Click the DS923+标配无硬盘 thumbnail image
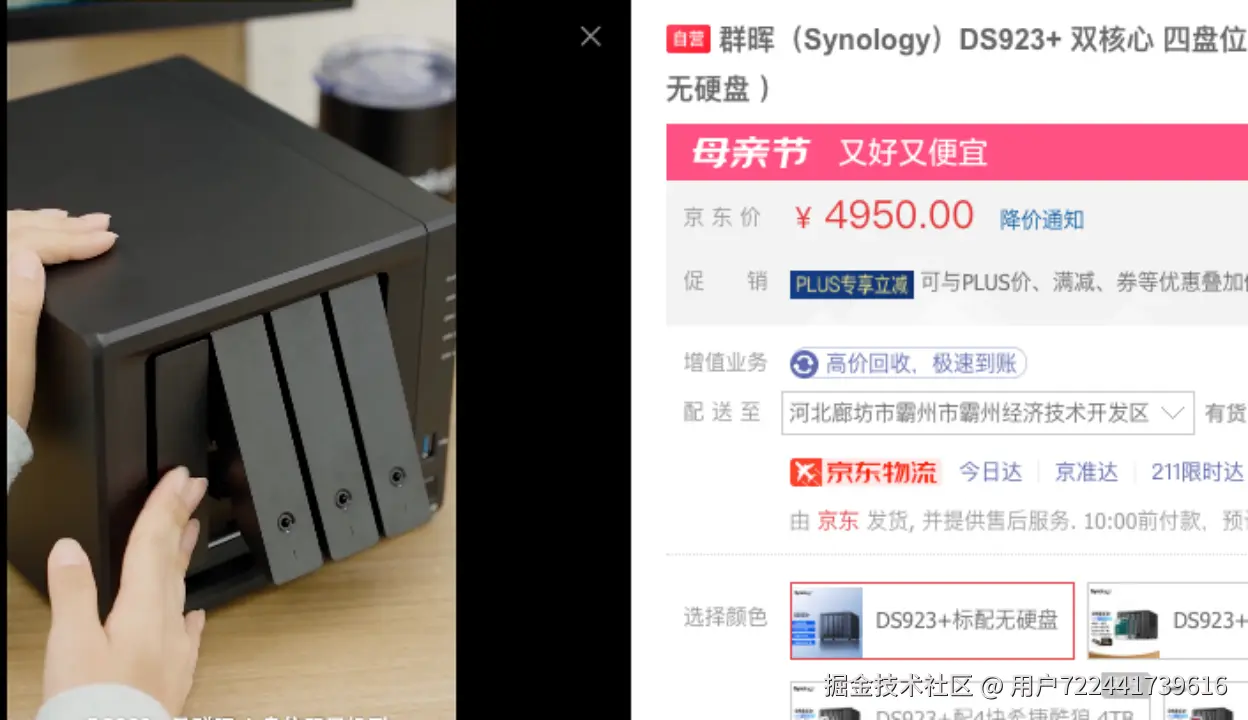 click(x=827, y=621)
